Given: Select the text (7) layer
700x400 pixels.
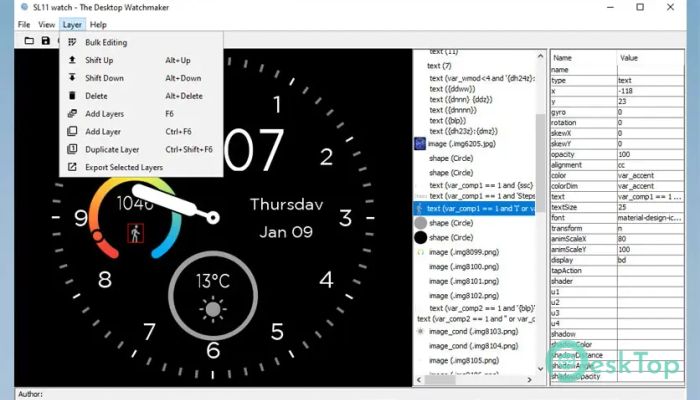Looking at the screenshot, I should pyautogui.click(x=439, y=66).
